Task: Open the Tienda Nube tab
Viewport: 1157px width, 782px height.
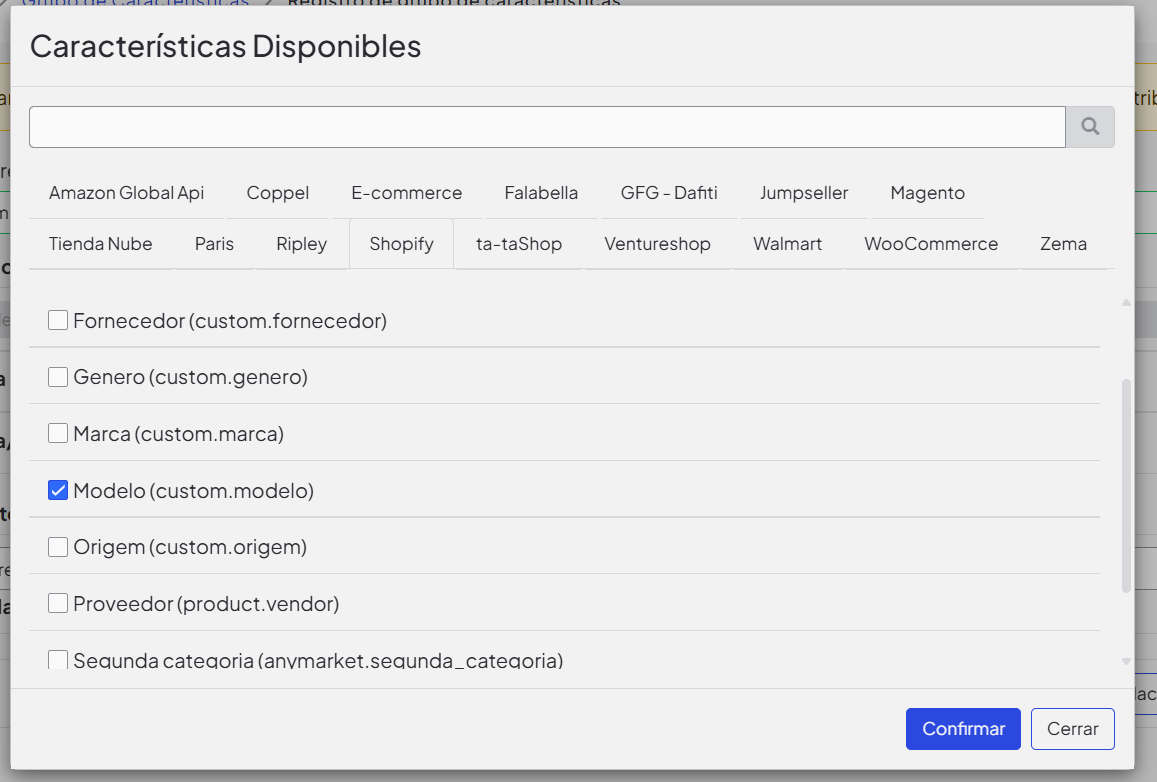Action: point(100,244)
